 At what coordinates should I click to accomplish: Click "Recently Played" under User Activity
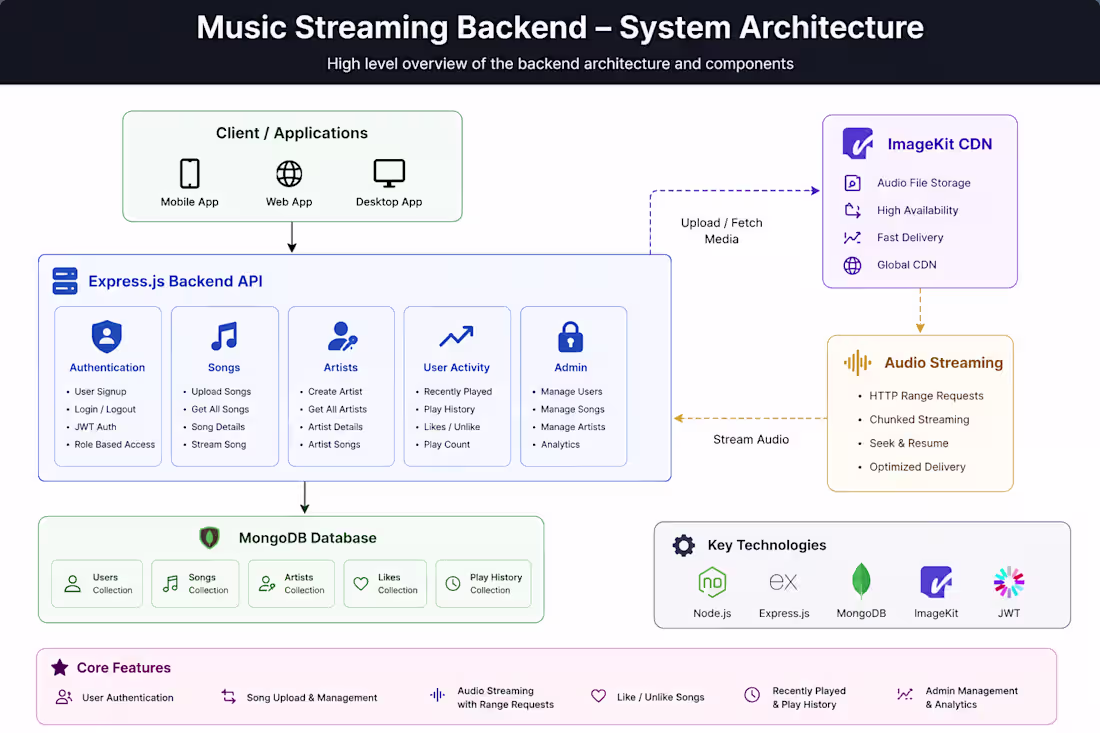pyautogui.click(x=458, y=392)
